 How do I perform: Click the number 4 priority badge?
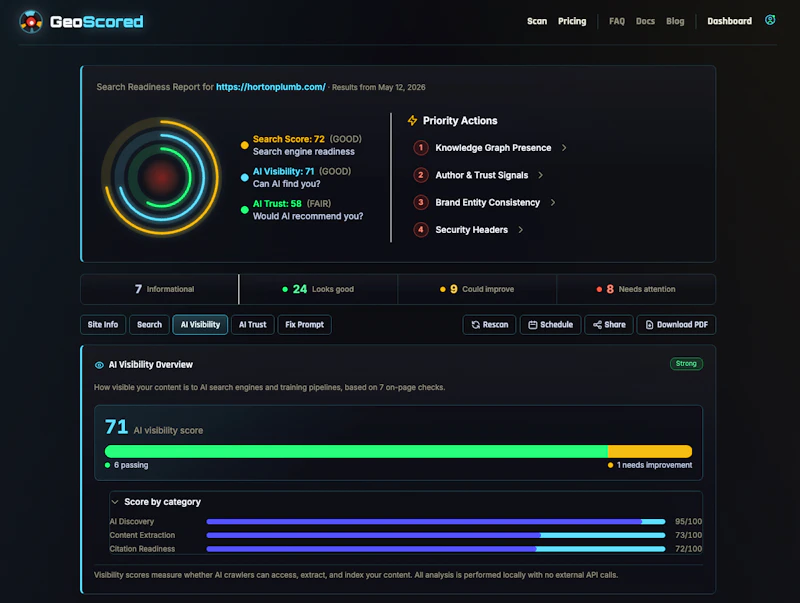click(x=420, y=230)
